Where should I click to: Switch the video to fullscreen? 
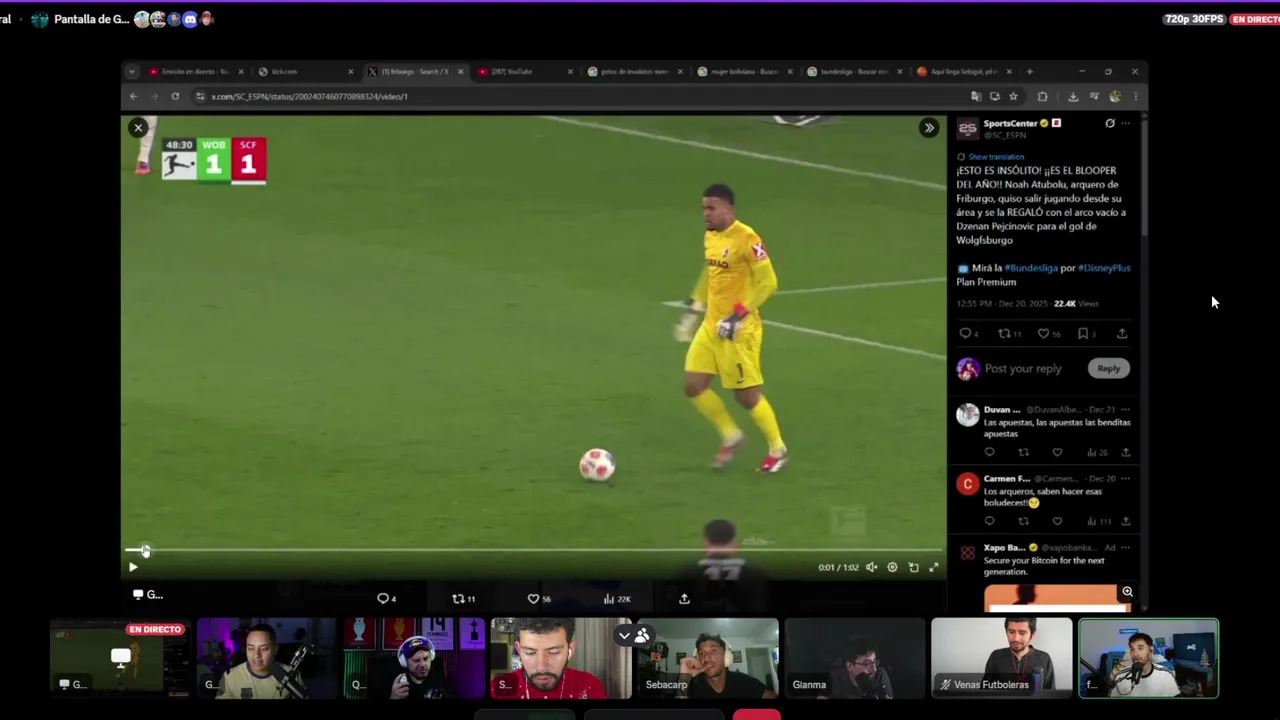pos(934,567)
